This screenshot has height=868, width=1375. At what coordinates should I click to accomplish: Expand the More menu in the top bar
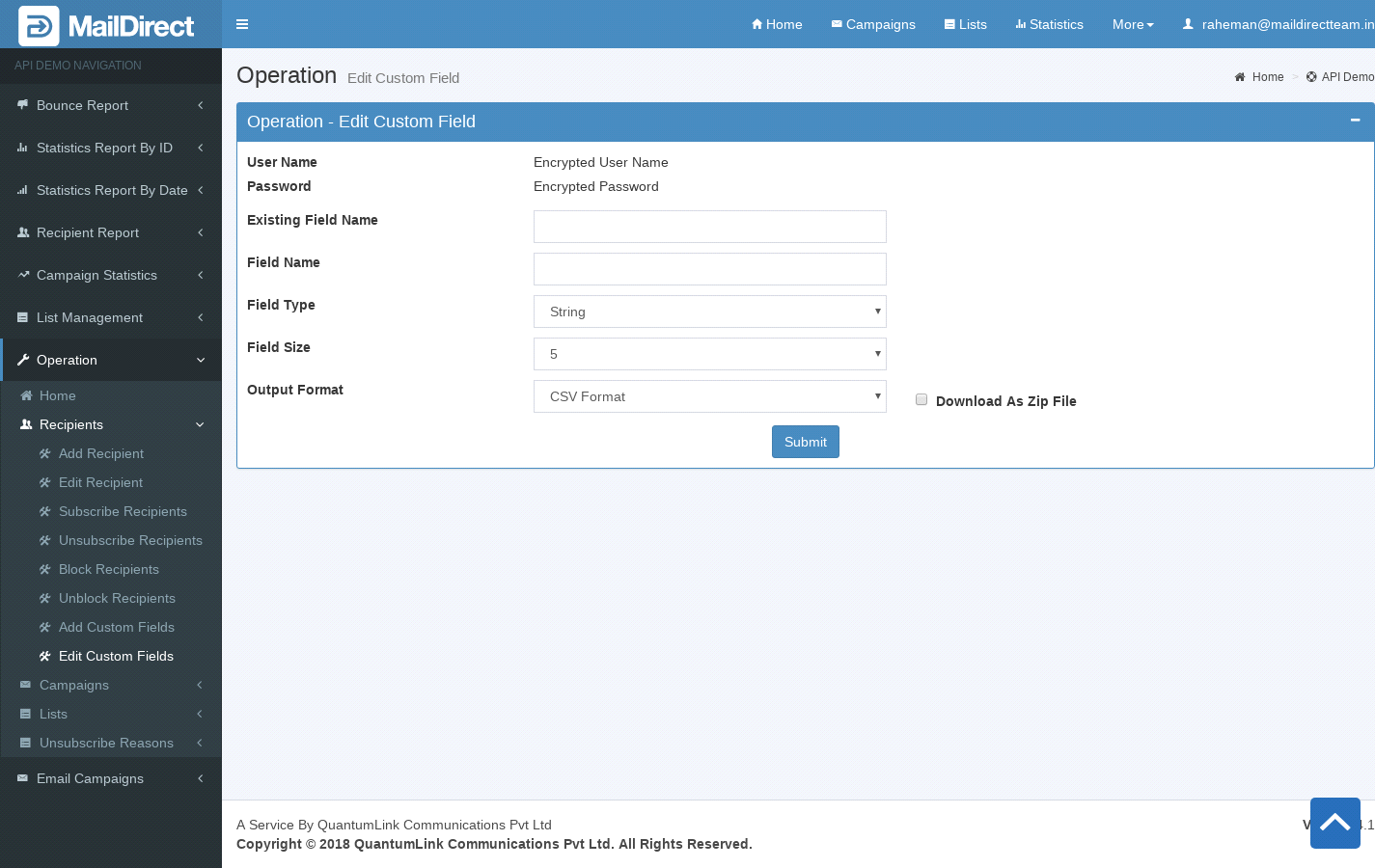(1132, 24)
